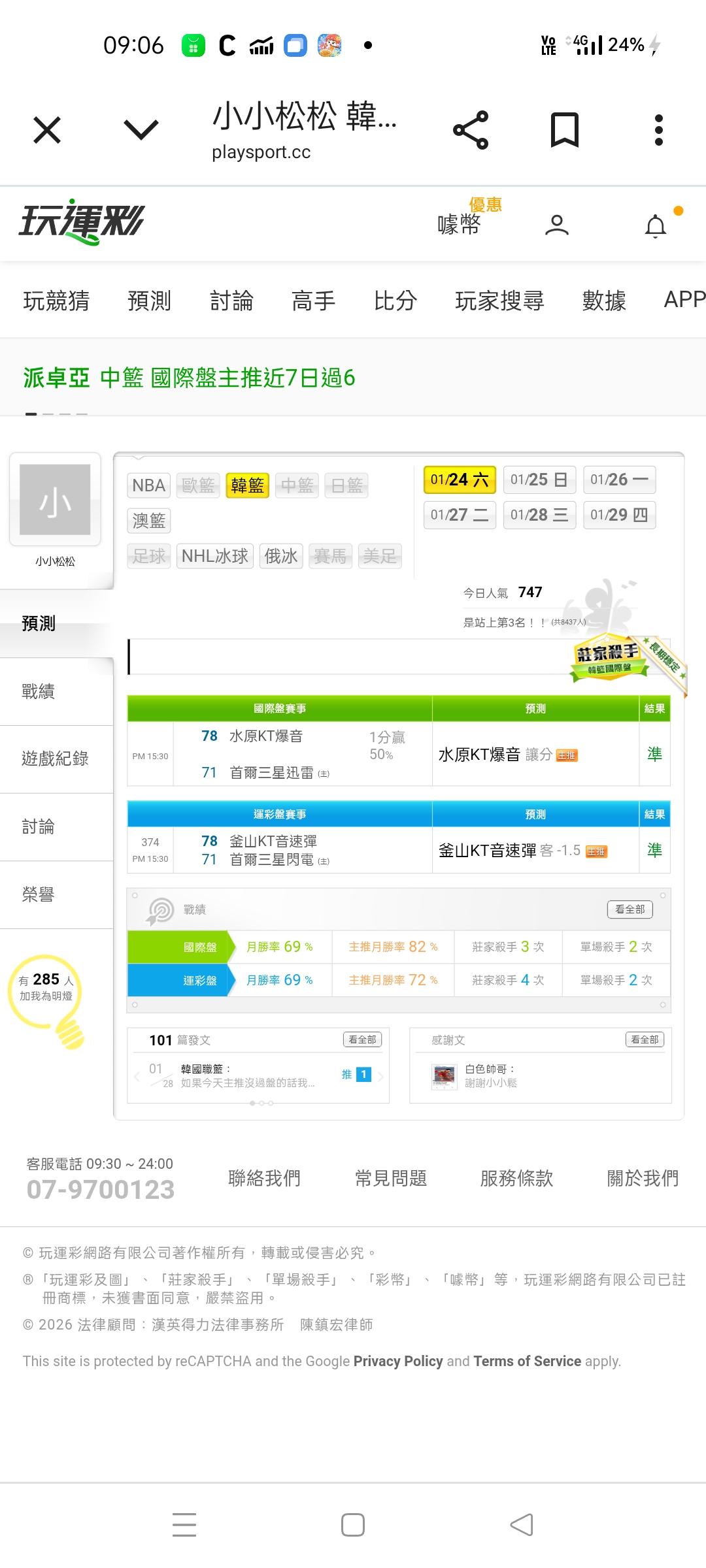Tap the 莊家殺手 韓籃國際盤 badge
This screenshot has width=706, height=1568.
tap(608, 659)
